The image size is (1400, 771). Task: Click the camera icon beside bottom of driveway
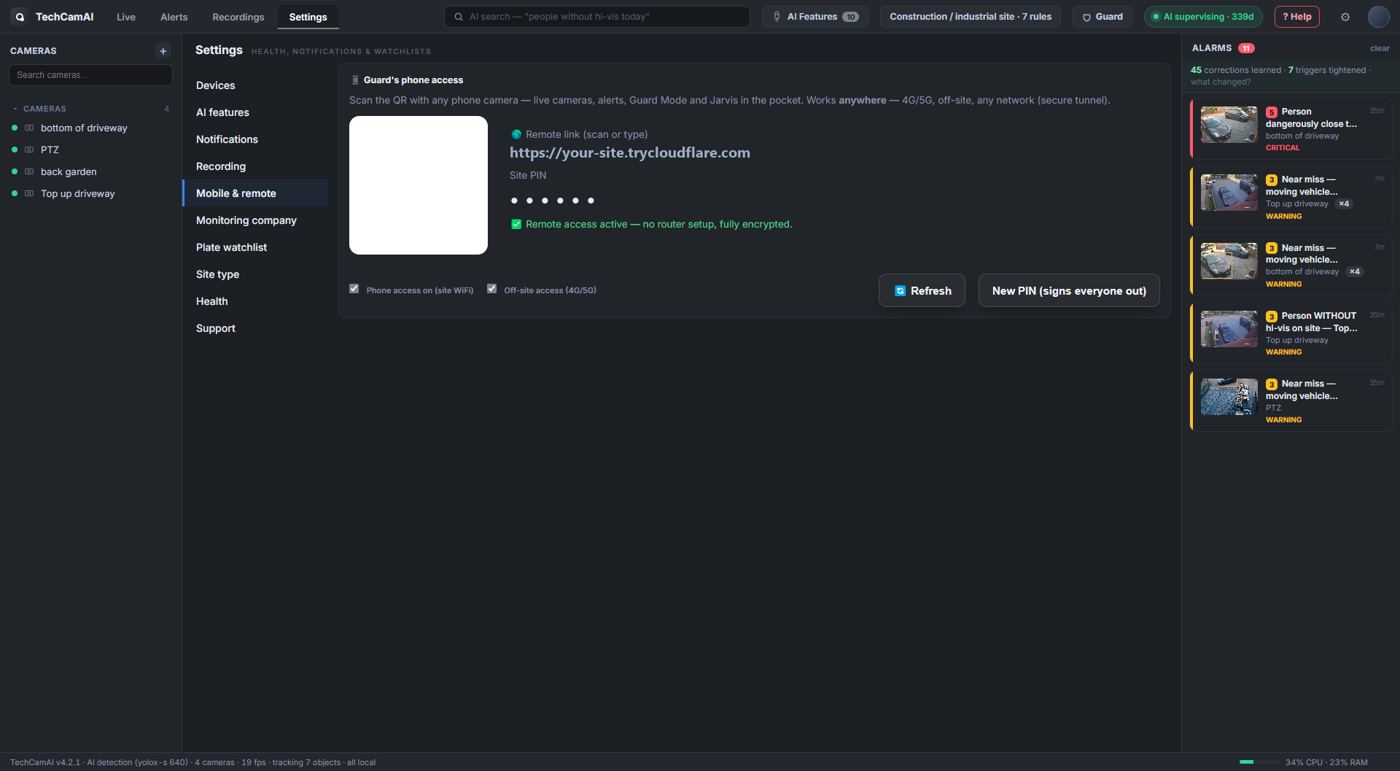click(x=29, y=128)
